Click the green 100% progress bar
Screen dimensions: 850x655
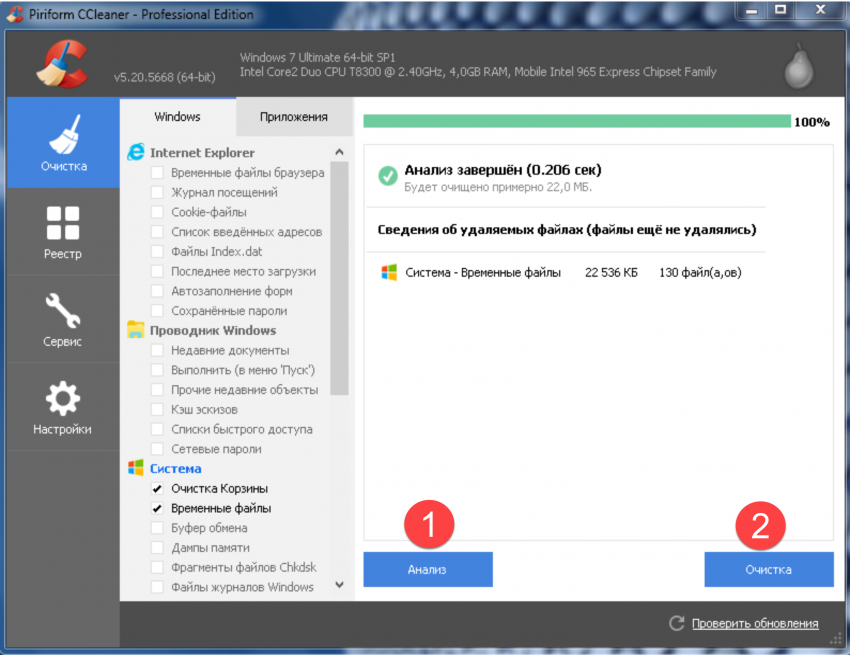tap(577, 121)
